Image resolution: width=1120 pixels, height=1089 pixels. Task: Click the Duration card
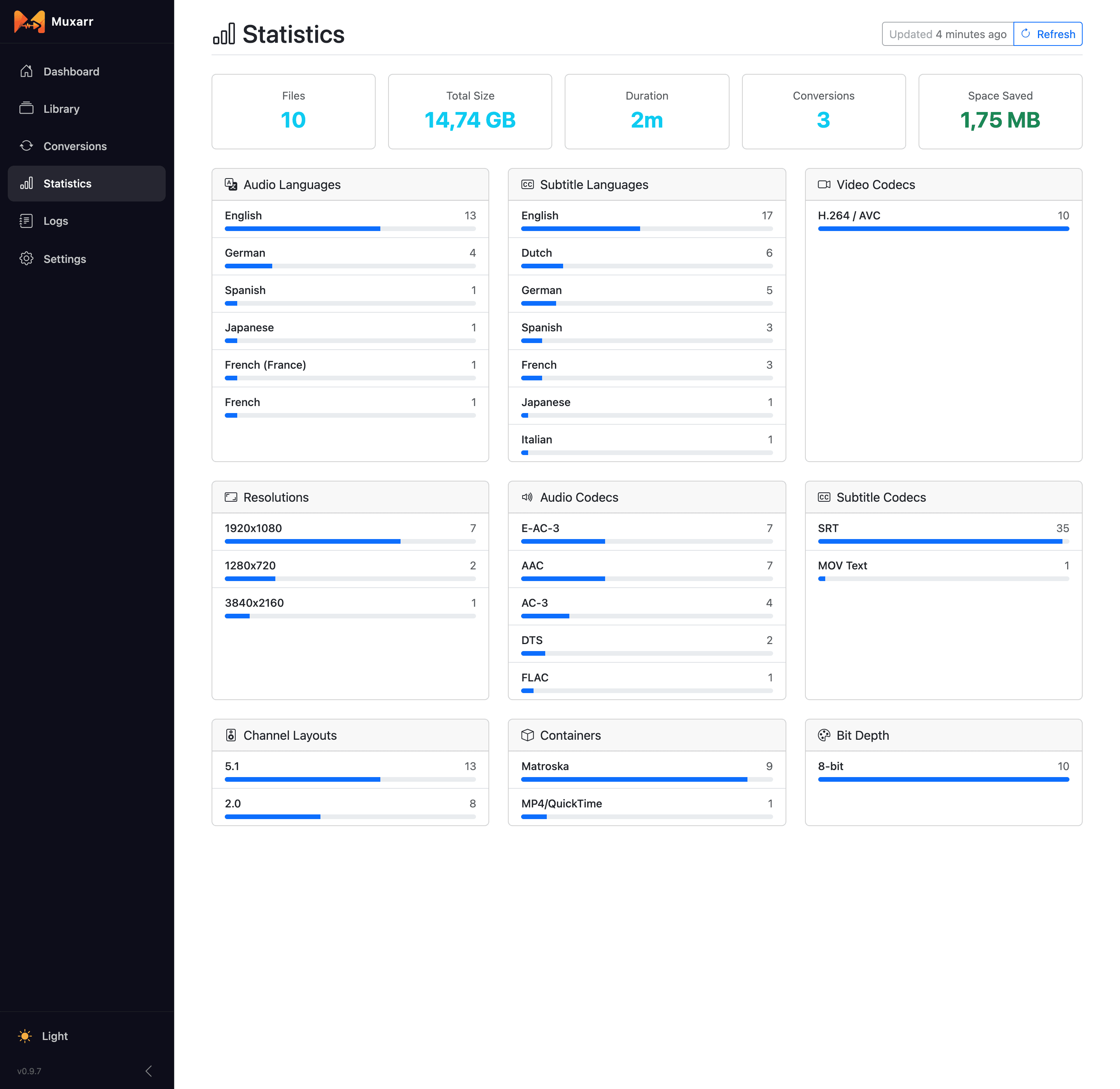pyautogui.click(x=647, y=112)
